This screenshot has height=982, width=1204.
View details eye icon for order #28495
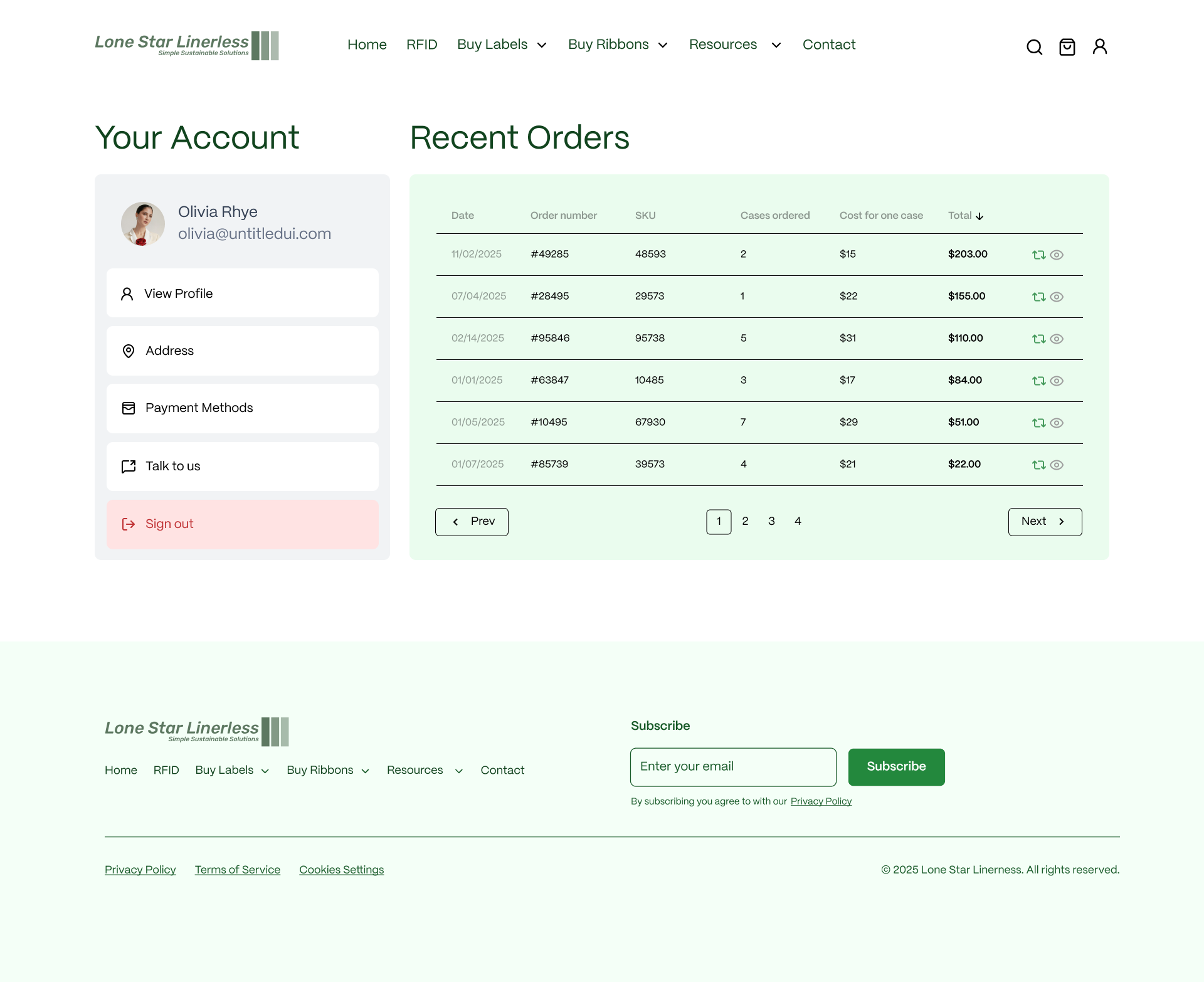coord(1057,297)
